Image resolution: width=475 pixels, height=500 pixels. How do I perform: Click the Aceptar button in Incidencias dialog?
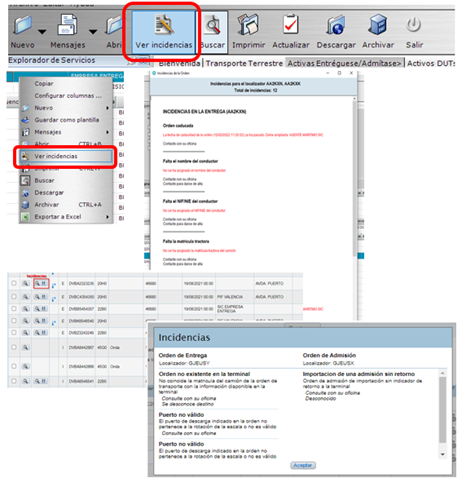[303, 465]
